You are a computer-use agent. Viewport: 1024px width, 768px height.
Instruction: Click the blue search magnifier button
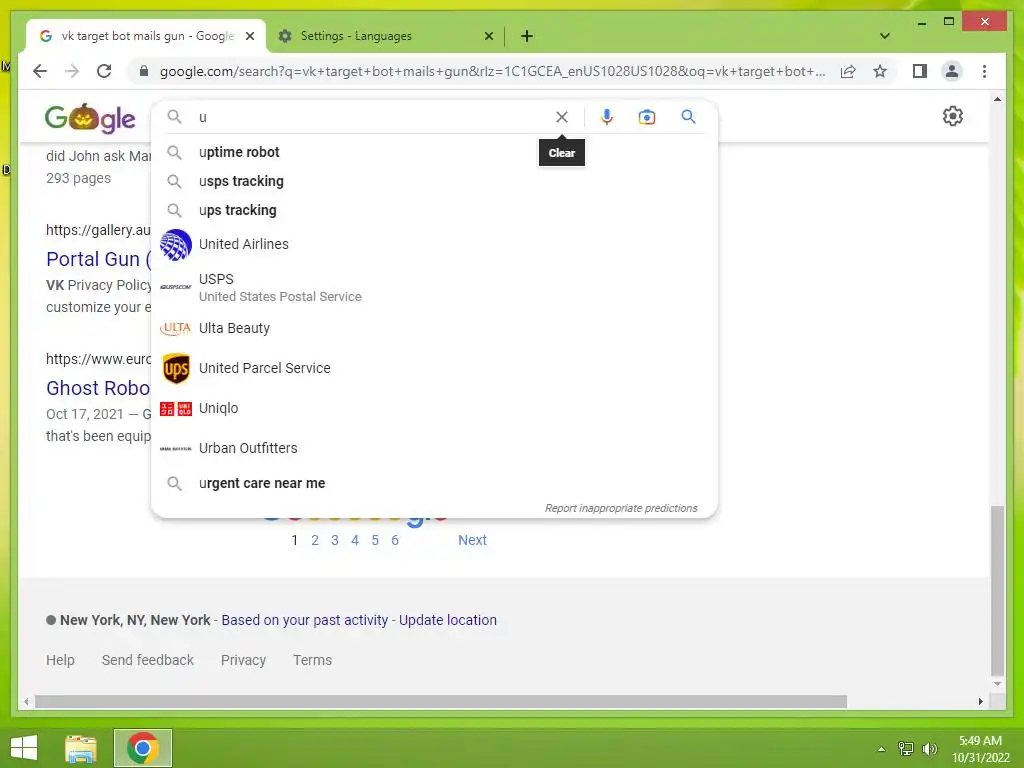coord(688,117)
